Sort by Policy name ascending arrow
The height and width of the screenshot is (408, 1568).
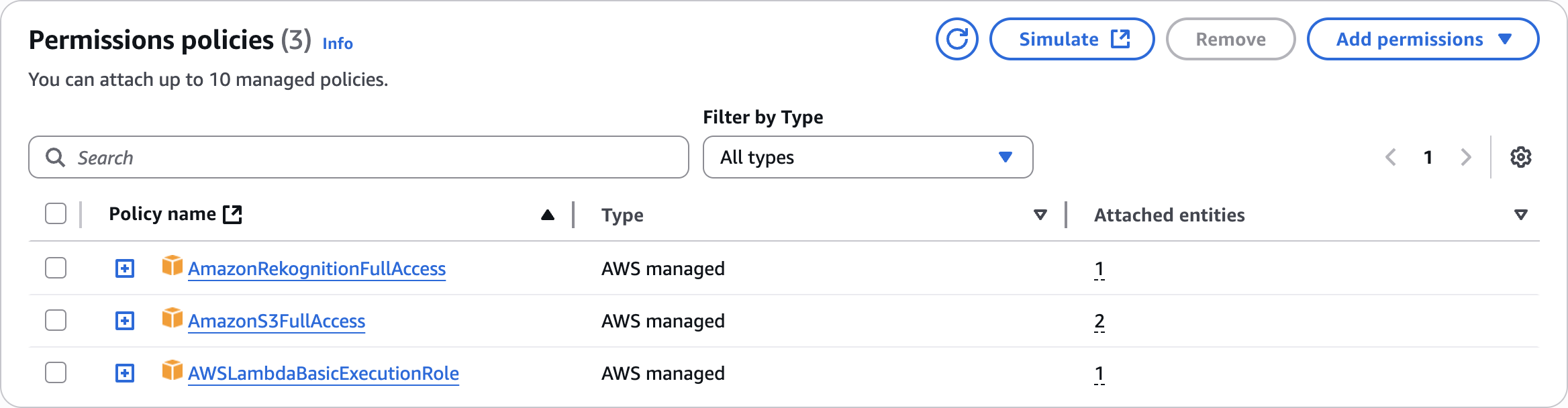click(x=547, y=215)
